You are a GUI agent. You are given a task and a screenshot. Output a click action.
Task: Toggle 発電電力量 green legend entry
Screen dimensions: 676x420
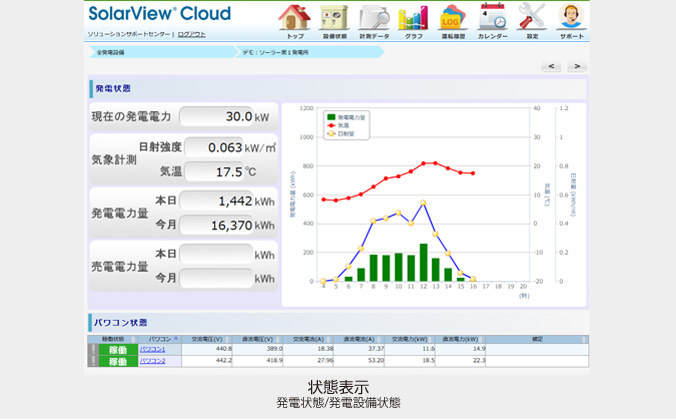coord(346,117)
